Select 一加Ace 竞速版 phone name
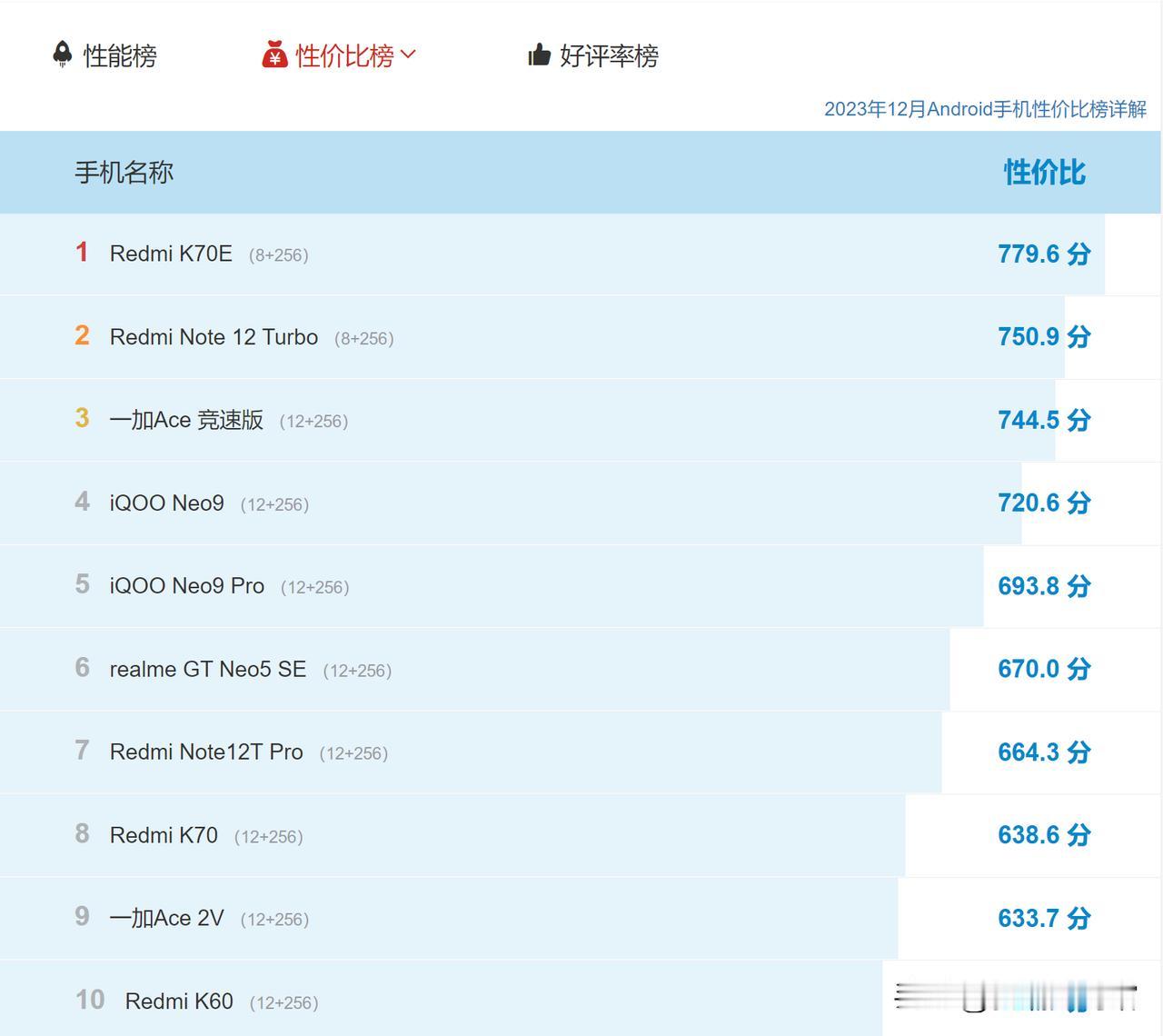Image resolution: width=1163 pixels, height=1036 pixels. coord(186,420)
